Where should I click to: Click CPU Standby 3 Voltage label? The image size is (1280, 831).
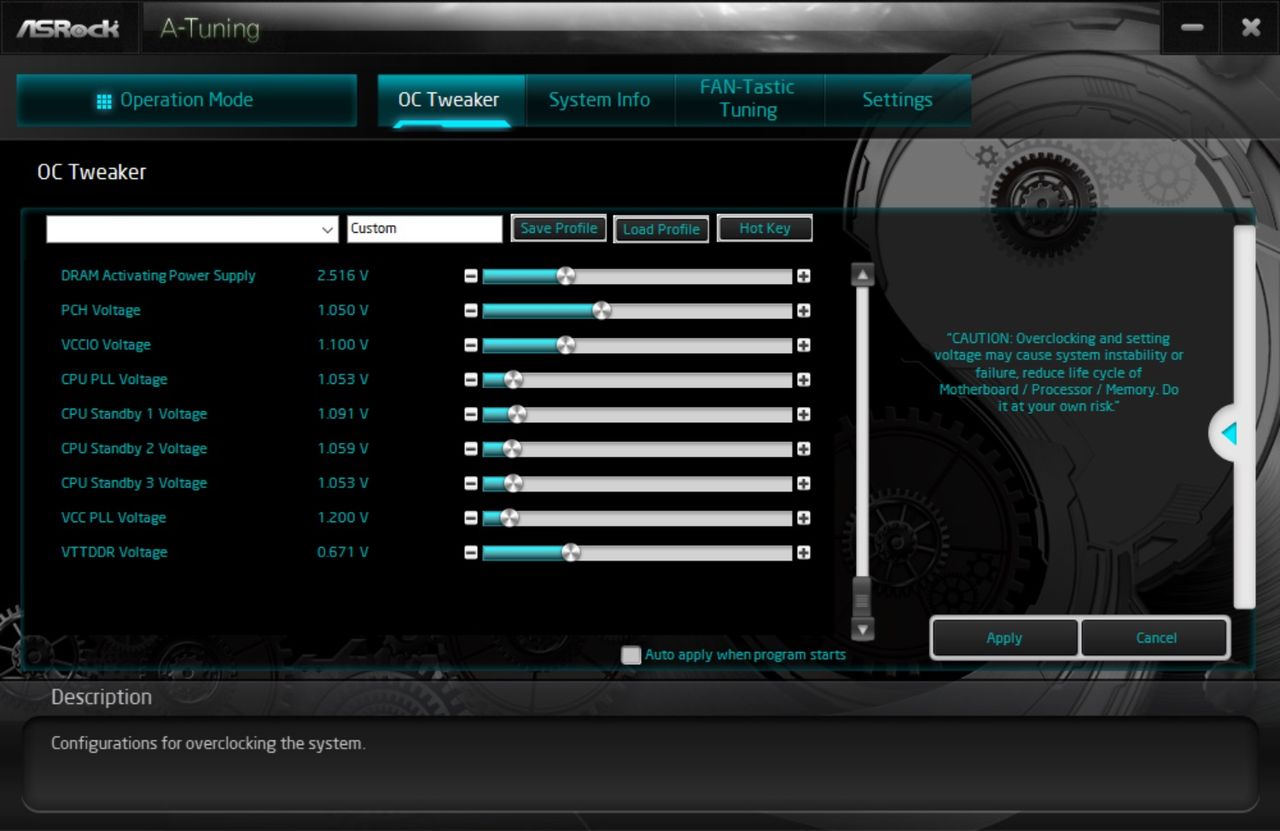(x=134, y=483)
